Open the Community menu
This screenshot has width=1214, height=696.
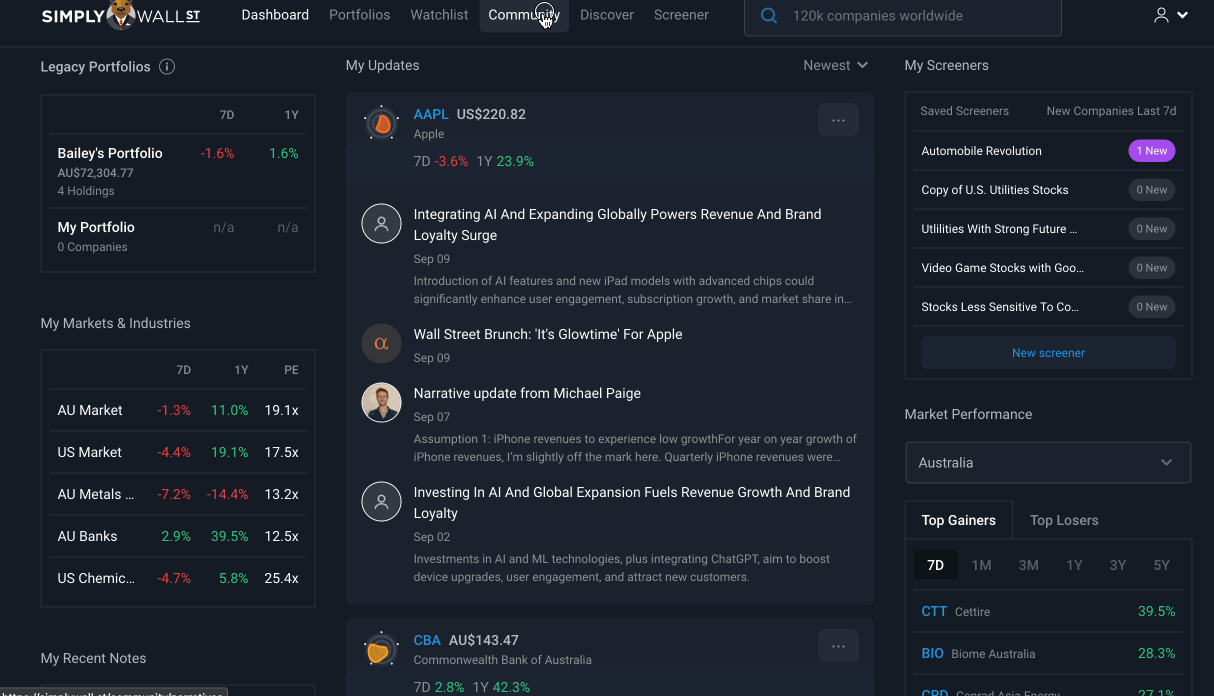pyautogui.click(x=524, y=15)
